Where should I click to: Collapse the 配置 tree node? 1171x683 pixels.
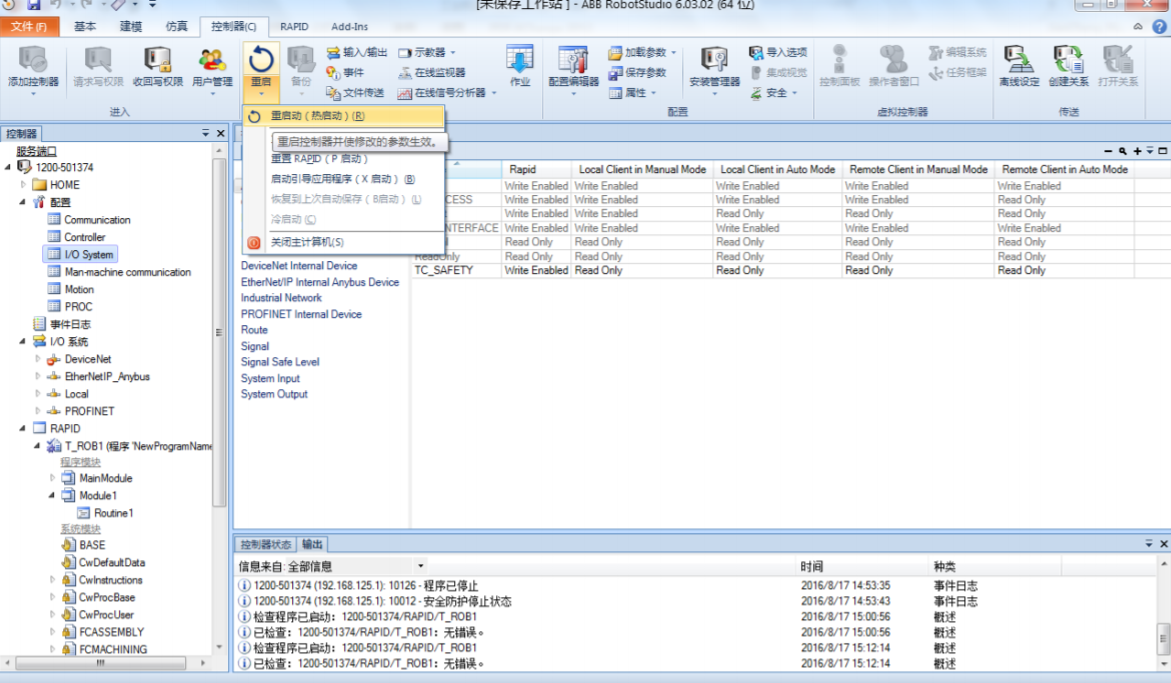point(22,202)
